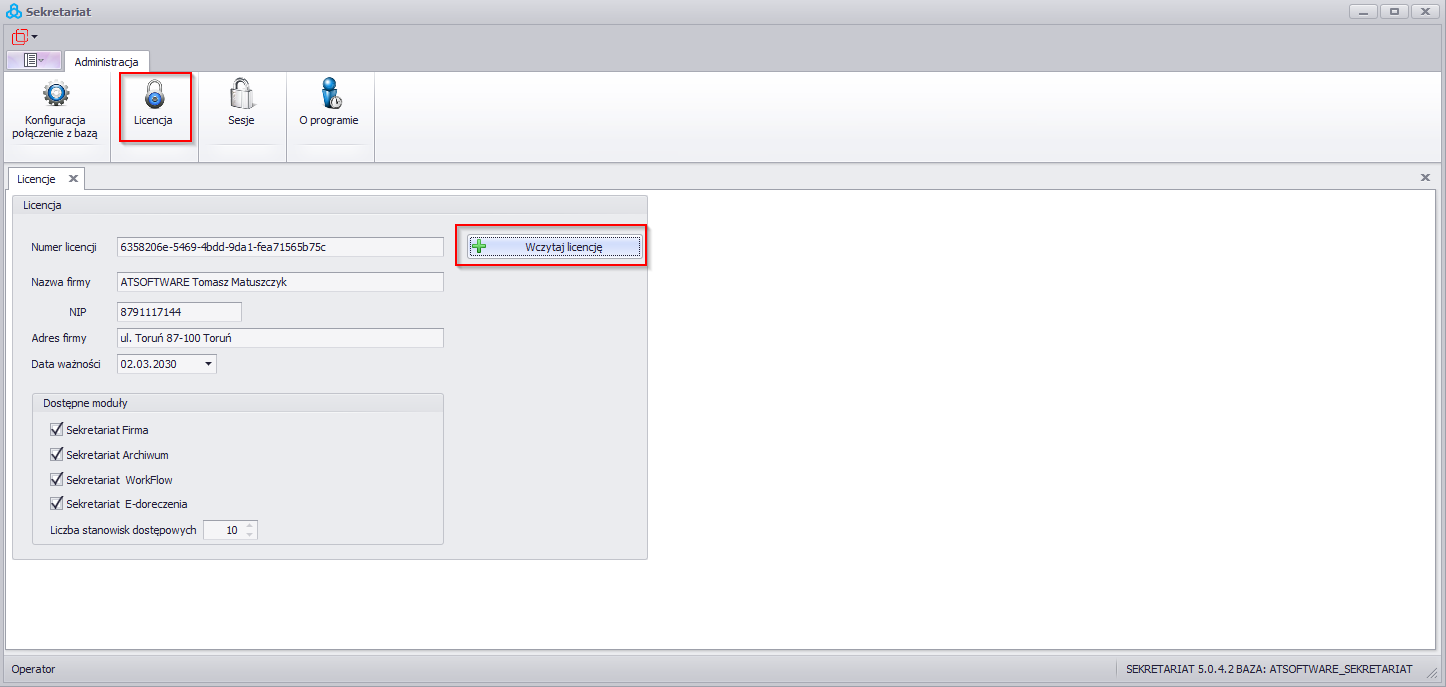Click the Numer licencji text field
The height and width of the screenshot is (687, 1446).
(279, 247)
